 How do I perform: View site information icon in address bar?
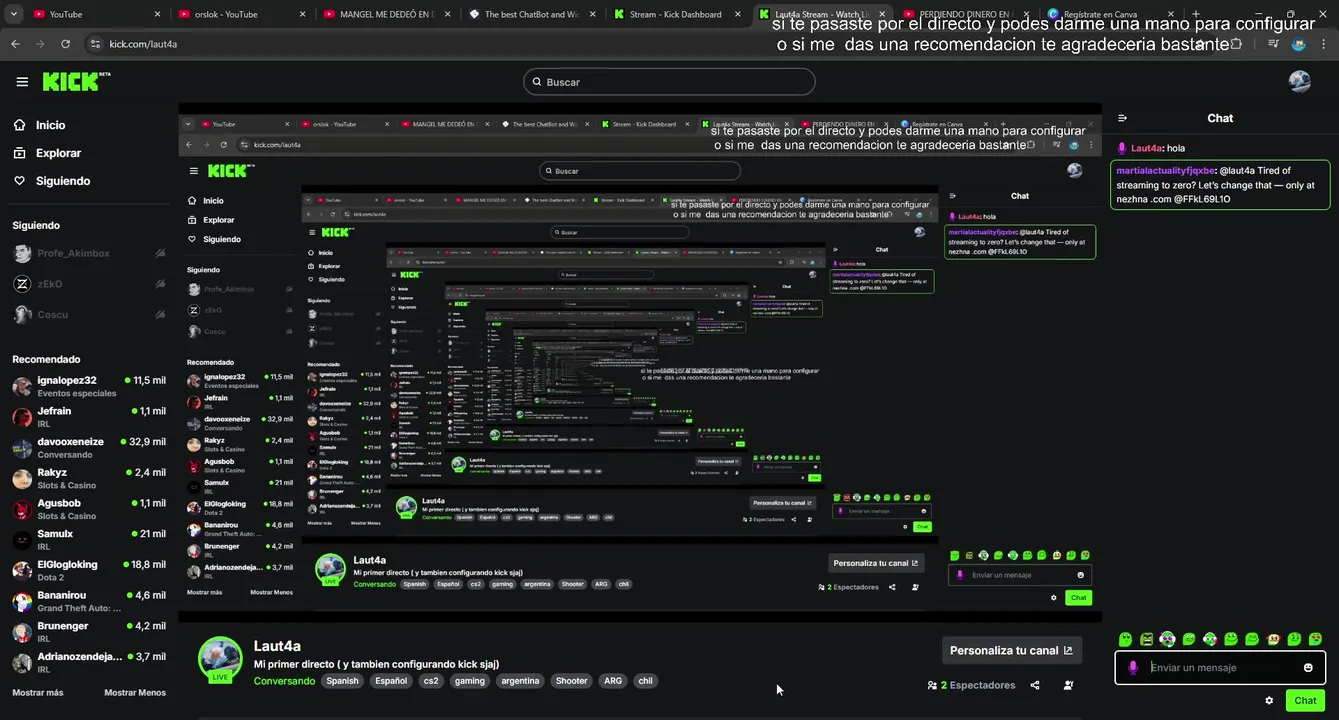[x=96, y=44]
